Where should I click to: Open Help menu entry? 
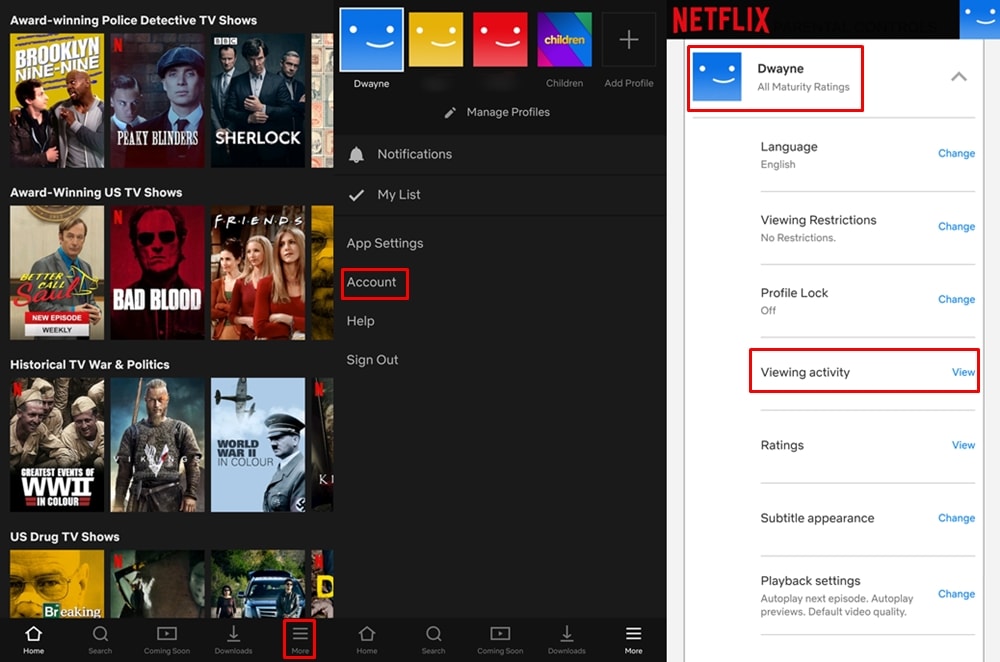point(360,321)
